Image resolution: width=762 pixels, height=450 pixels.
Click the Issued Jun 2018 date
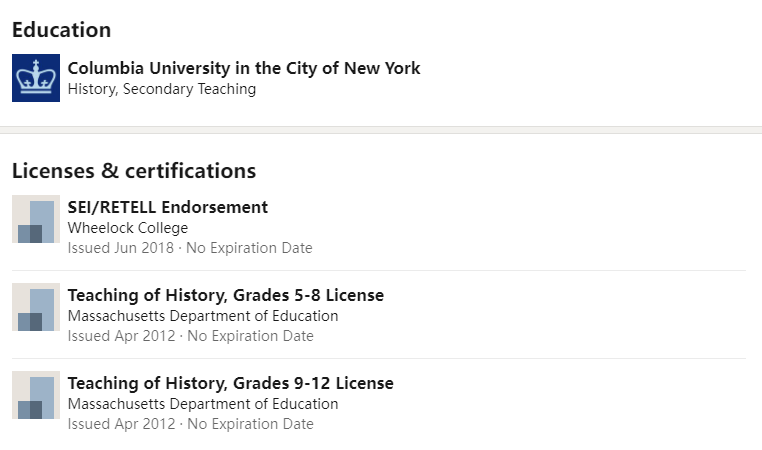[120, 248]
